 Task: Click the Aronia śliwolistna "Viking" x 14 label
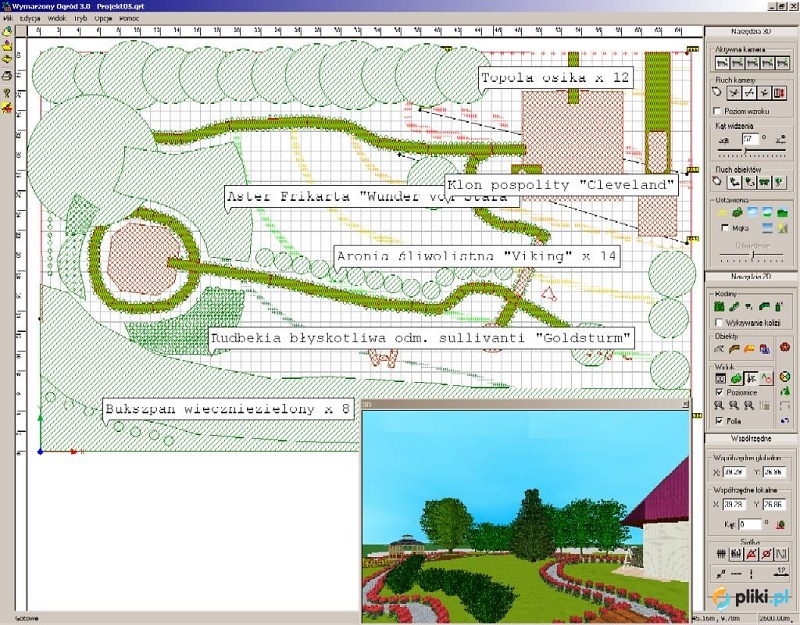coord(477,256)
